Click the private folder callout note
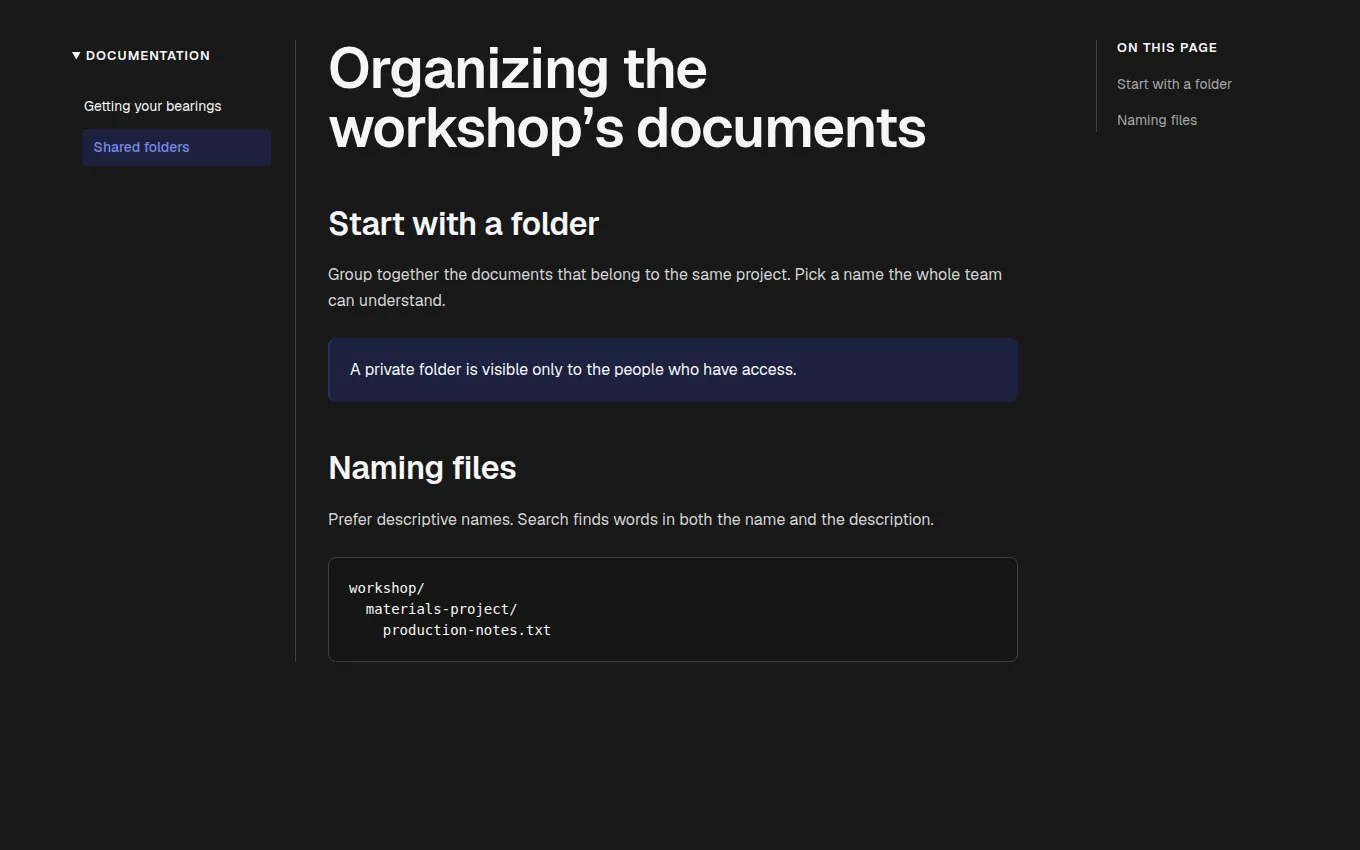Screen dimensions: 1360x850 click(x=673, y=370)
